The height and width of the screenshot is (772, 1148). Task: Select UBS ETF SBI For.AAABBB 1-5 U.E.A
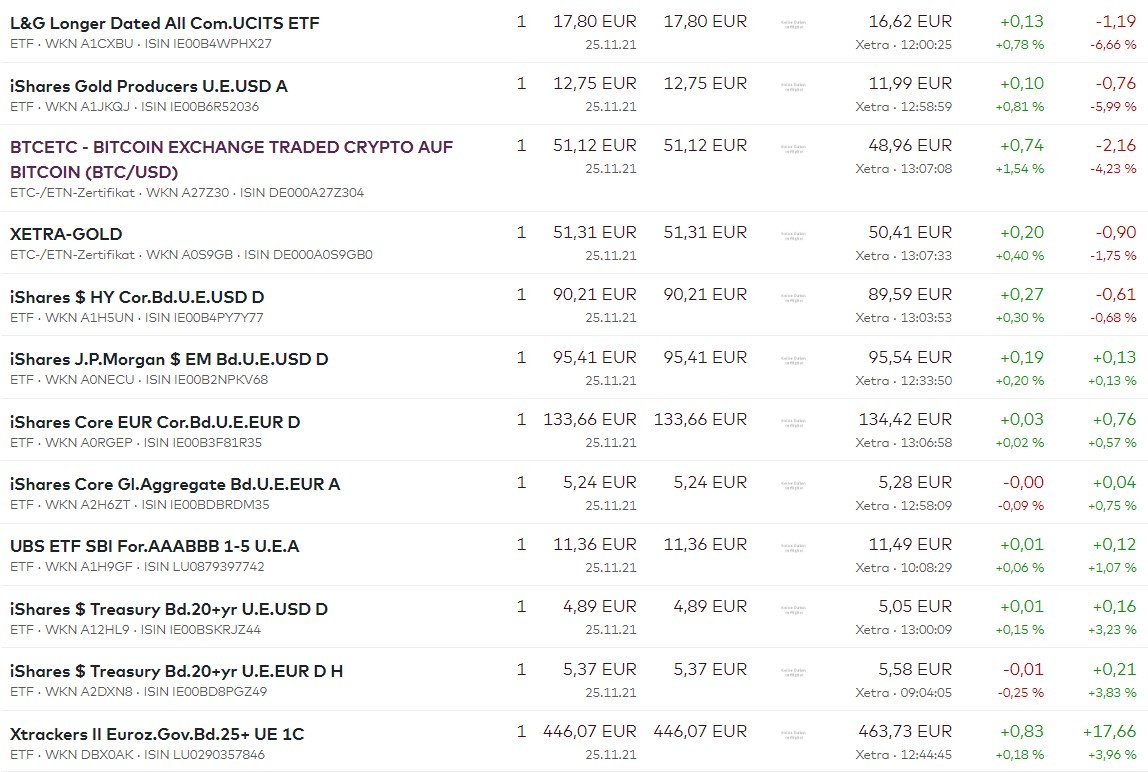154,546
